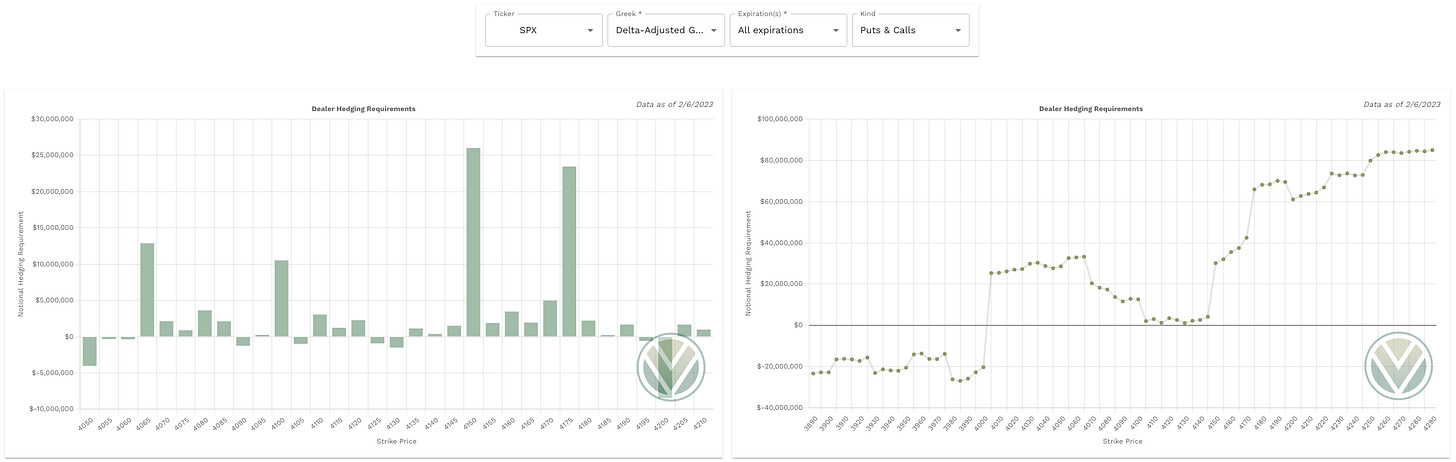Select the bar at strike 4080

point(205,324)
